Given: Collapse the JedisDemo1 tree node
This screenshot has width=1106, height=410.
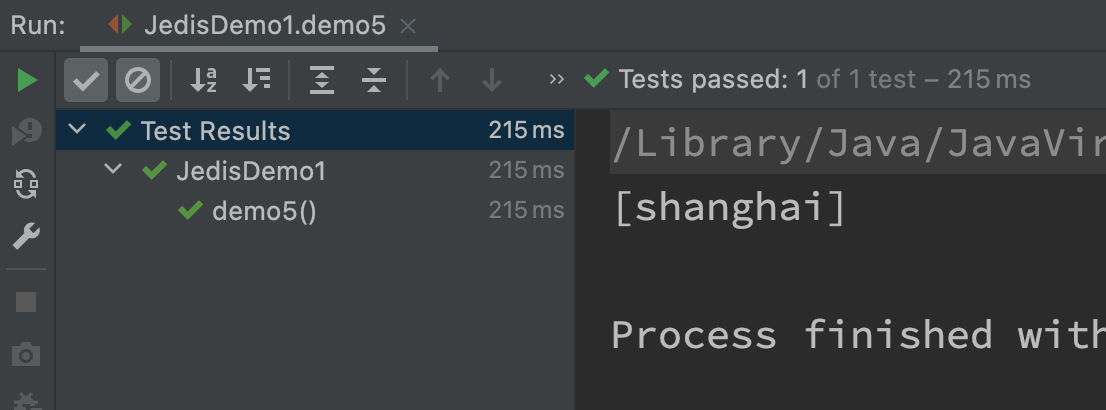Looking at the screenshot, I should tap(113, 169).
